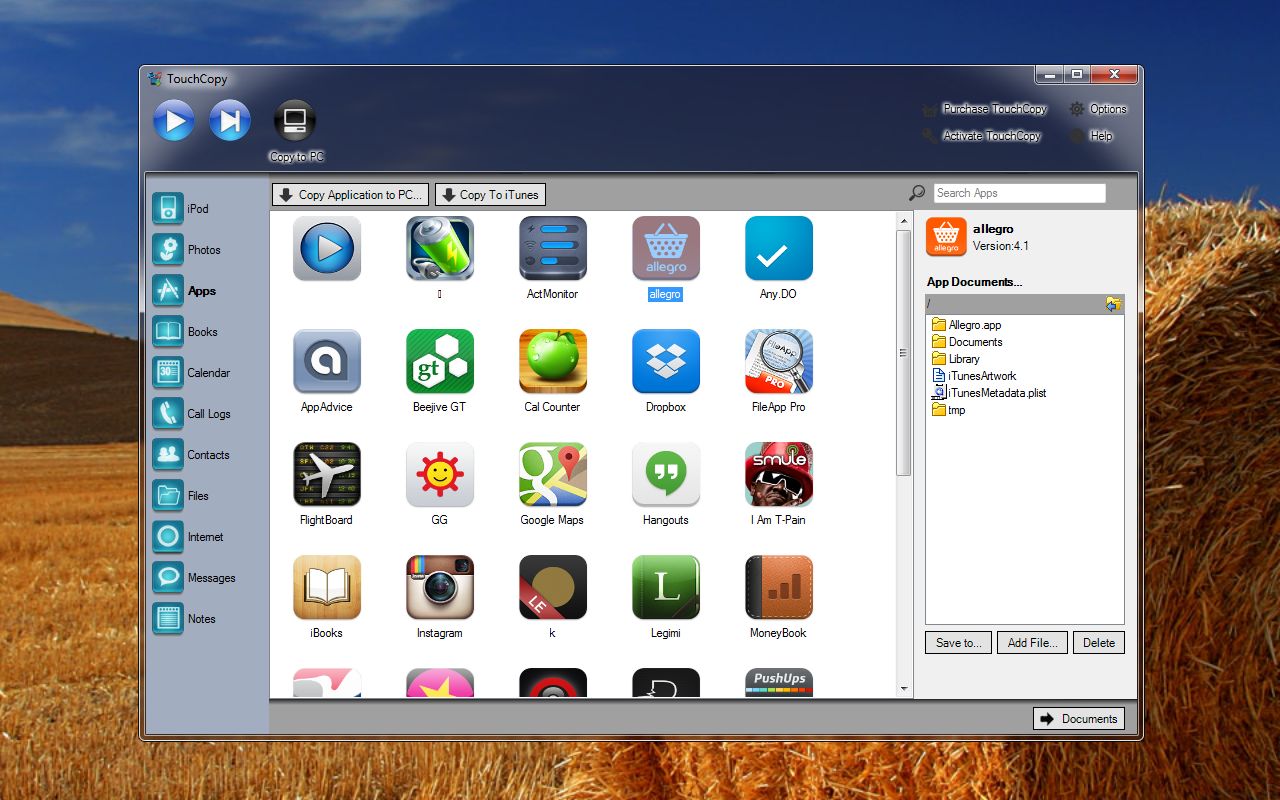Open the Photos section in the sidebar
The image size is (1280, 800).
click(188, 249)
